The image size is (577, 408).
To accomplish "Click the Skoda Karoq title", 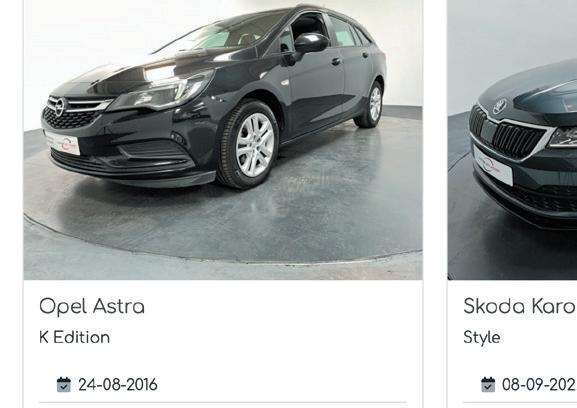I will click(x=520, y=307).
